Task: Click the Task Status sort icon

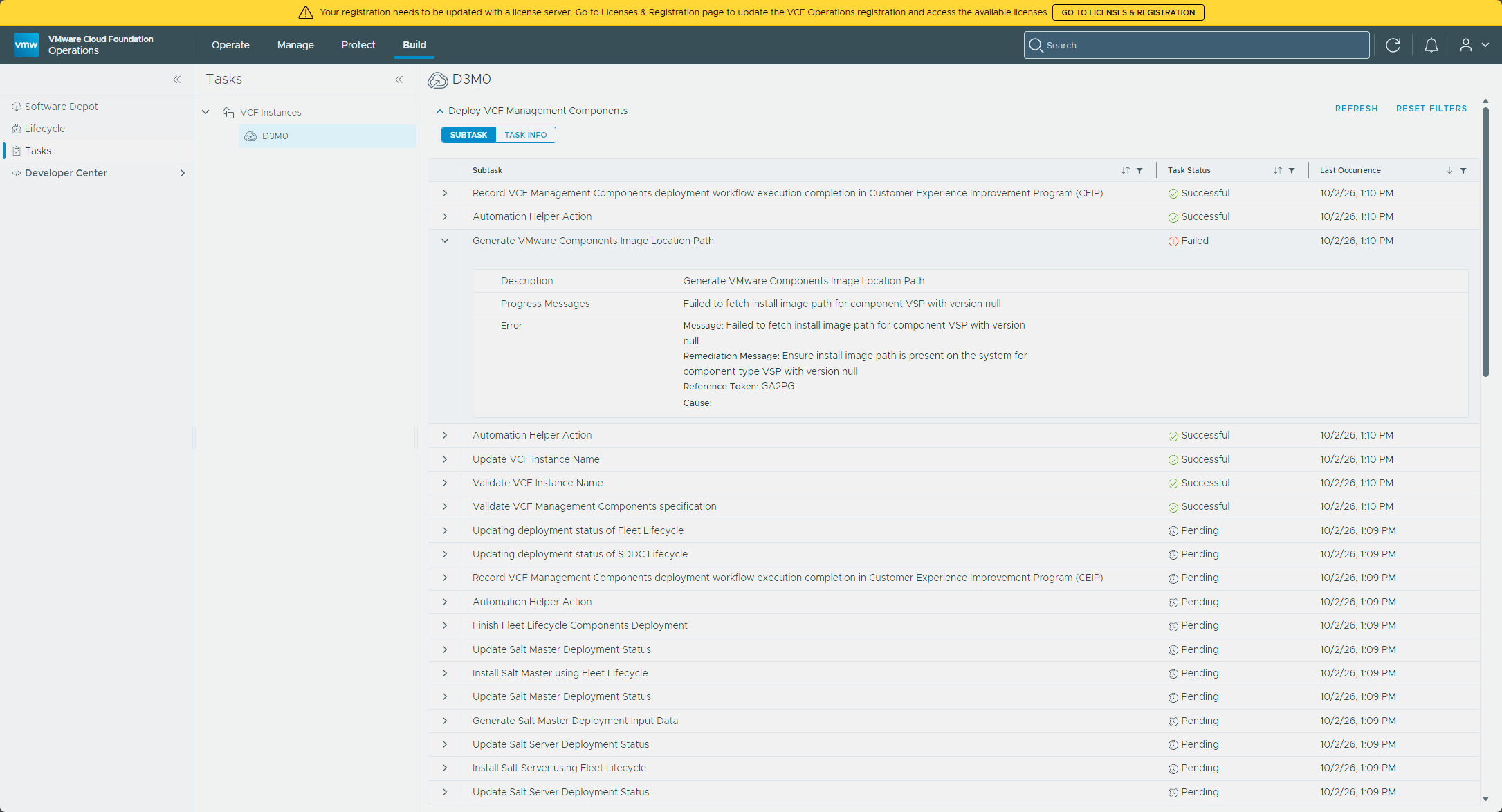Action: click(1277, 170)
